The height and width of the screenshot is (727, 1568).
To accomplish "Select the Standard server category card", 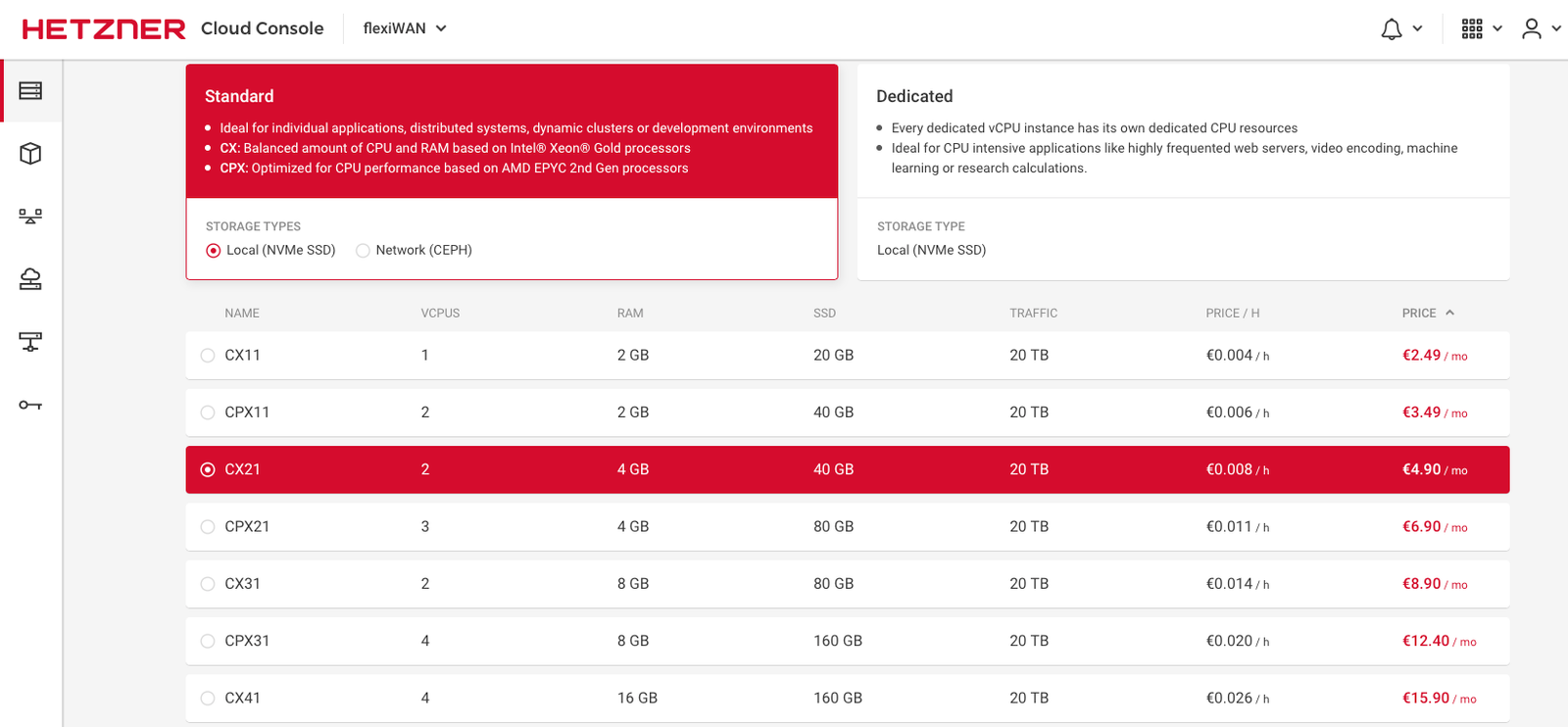I will pos(512,131).
